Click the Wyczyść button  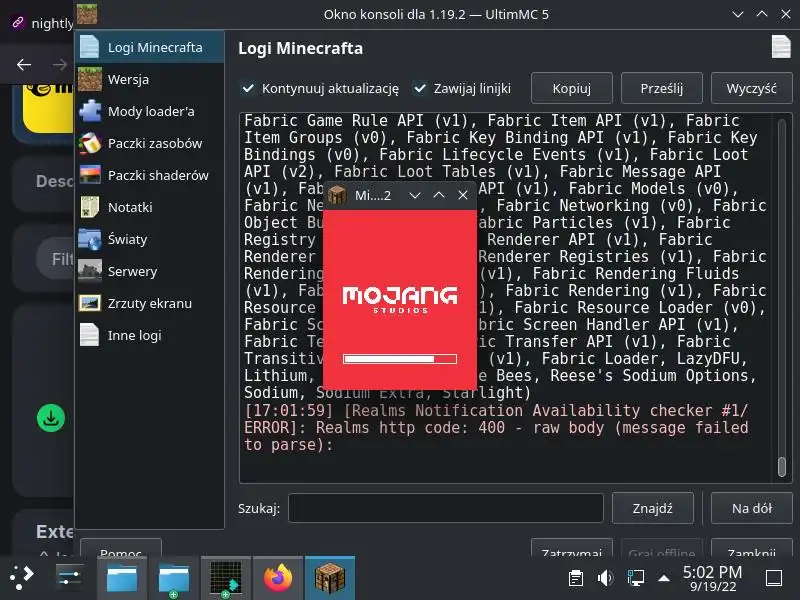click(752, 88)
